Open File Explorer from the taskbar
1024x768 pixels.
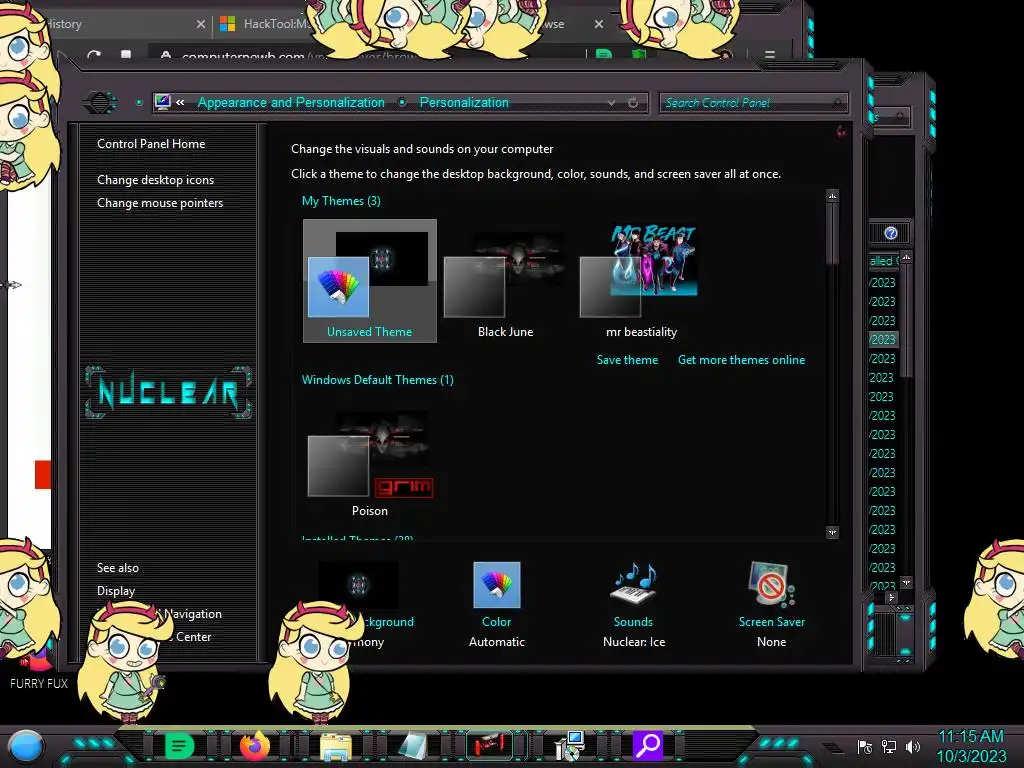pyautogui.click(x=336, y=746)
